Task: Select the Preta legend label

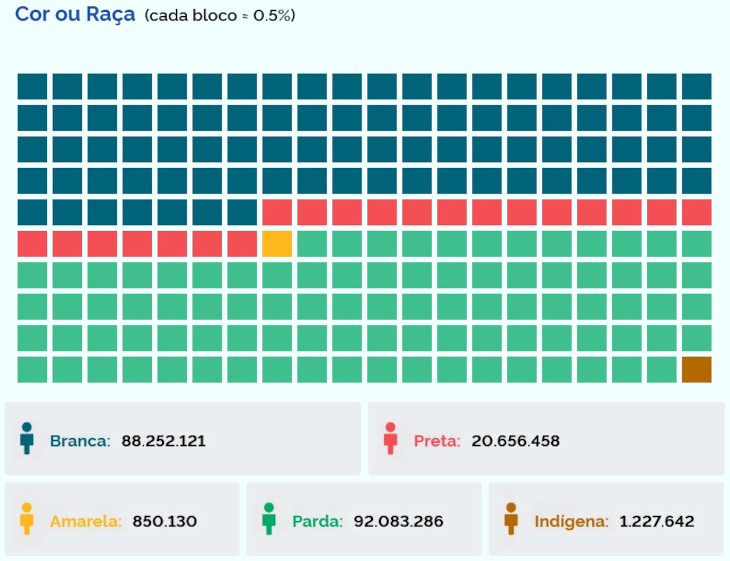Action: [x=437, y=440]
